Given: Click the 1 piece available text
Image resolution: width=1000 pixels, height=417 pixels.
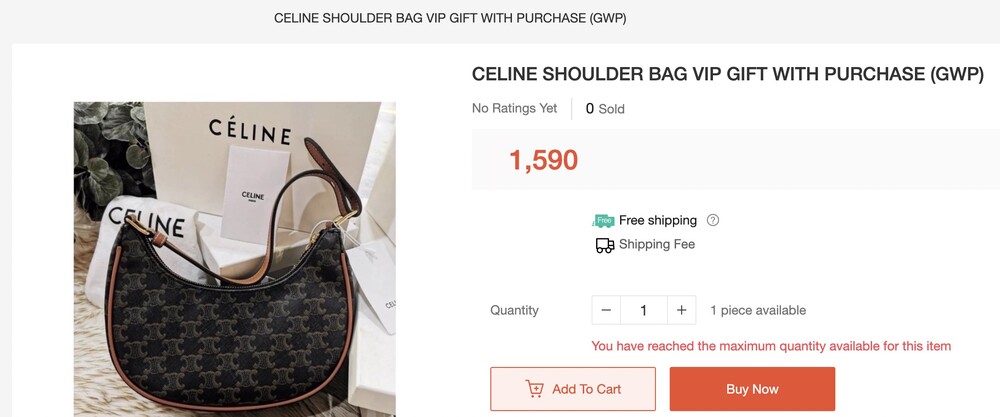Looking at the screenshot, I should [x=758, y=311].
